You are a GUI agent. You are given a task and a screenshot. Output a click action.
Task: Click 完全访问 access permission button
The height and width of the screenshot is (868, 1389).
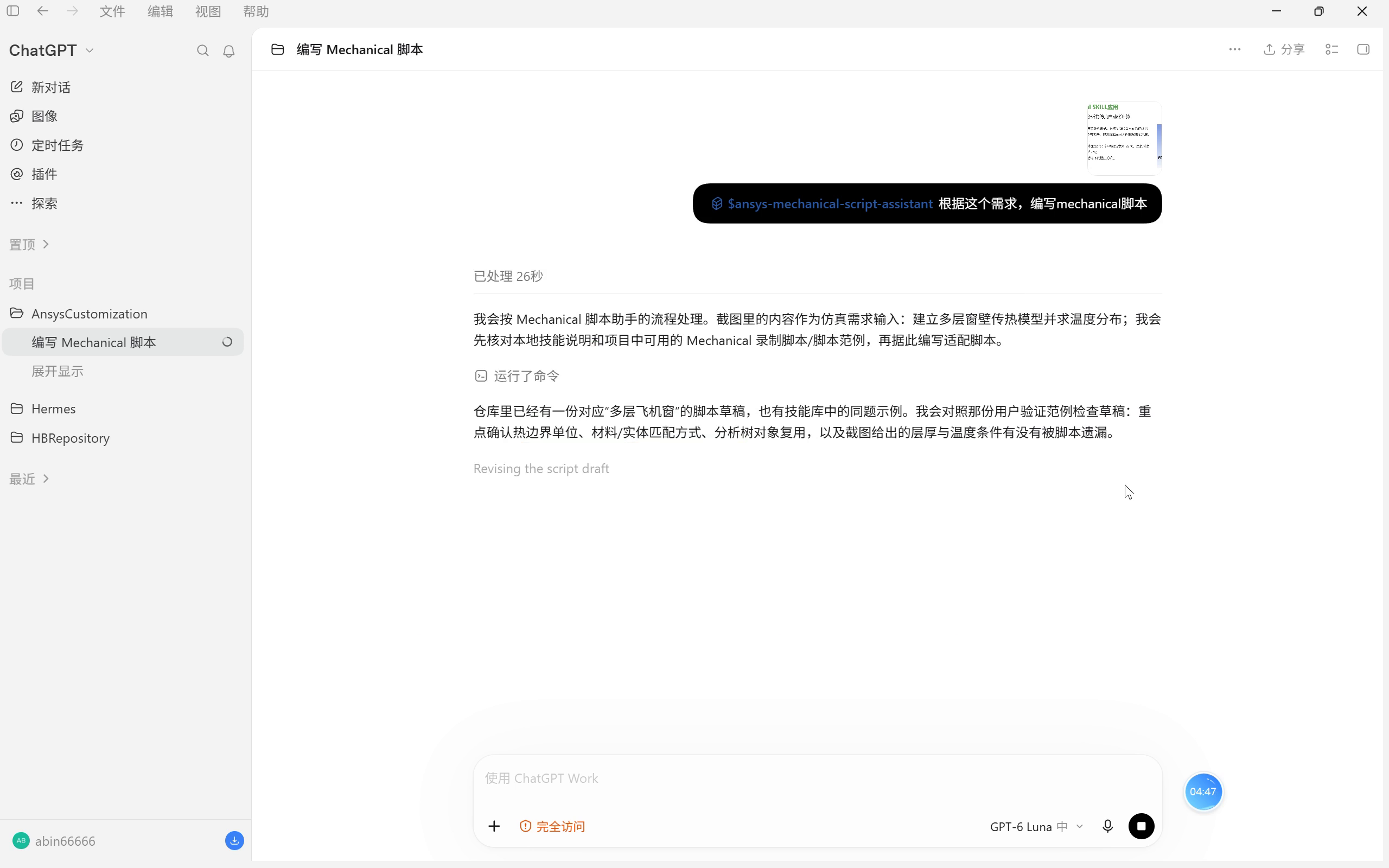coord(552,827)
